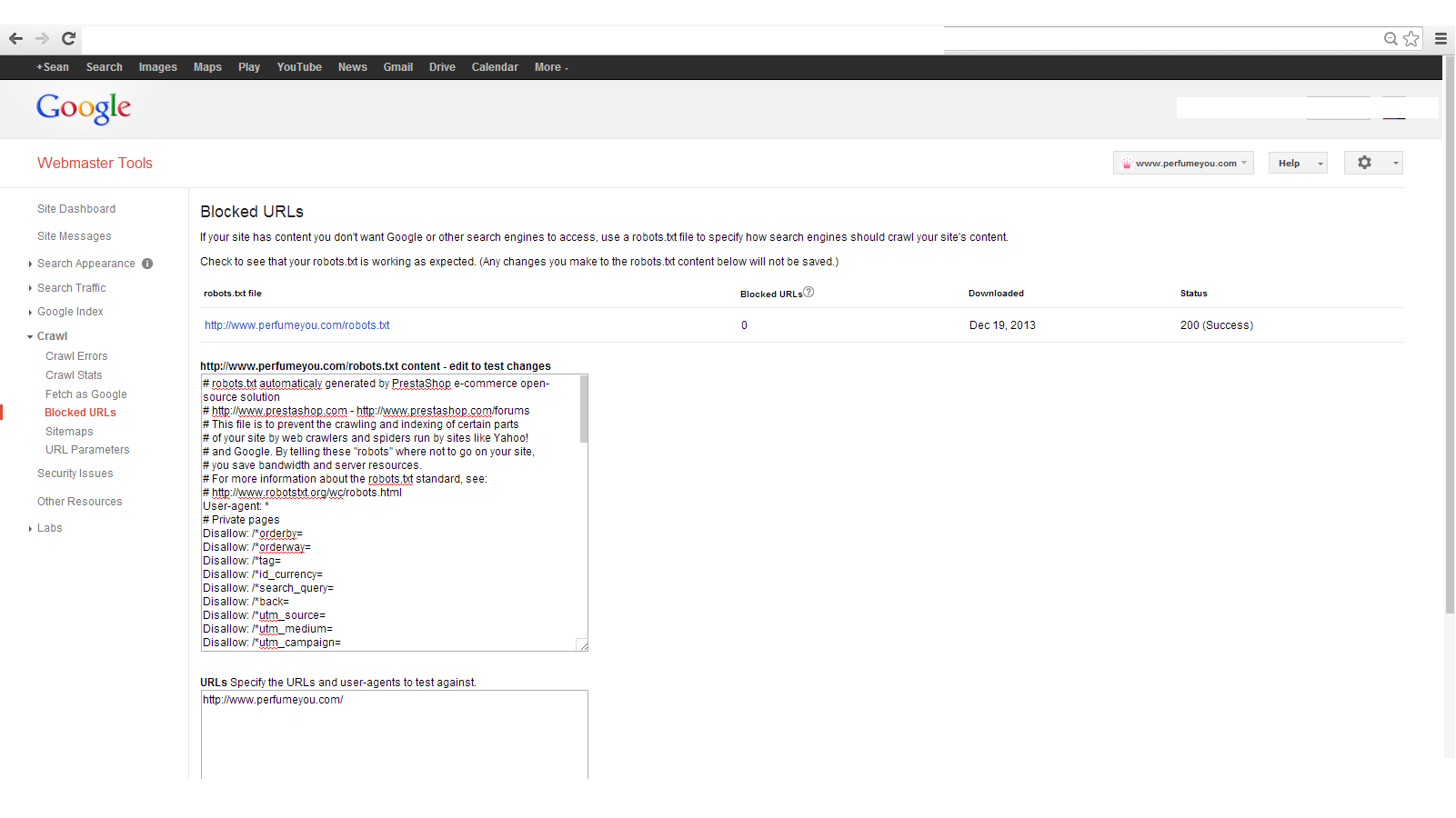1456x818 pixels.
Task: Open Security Issues page
Action: click(x=75, y=474)
